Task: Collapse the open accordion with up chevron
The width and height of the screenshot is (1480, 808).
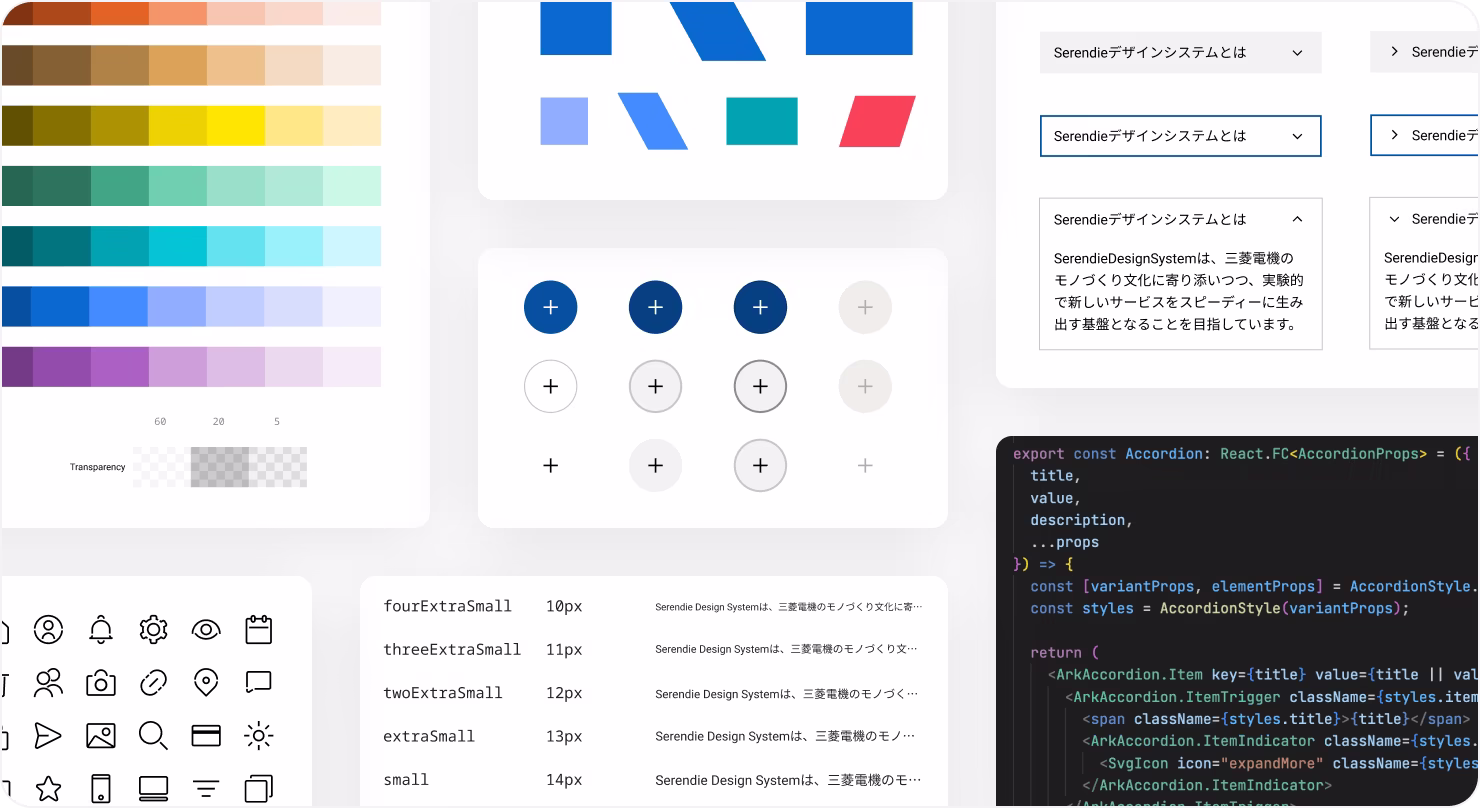Action: coord(1297,219)
